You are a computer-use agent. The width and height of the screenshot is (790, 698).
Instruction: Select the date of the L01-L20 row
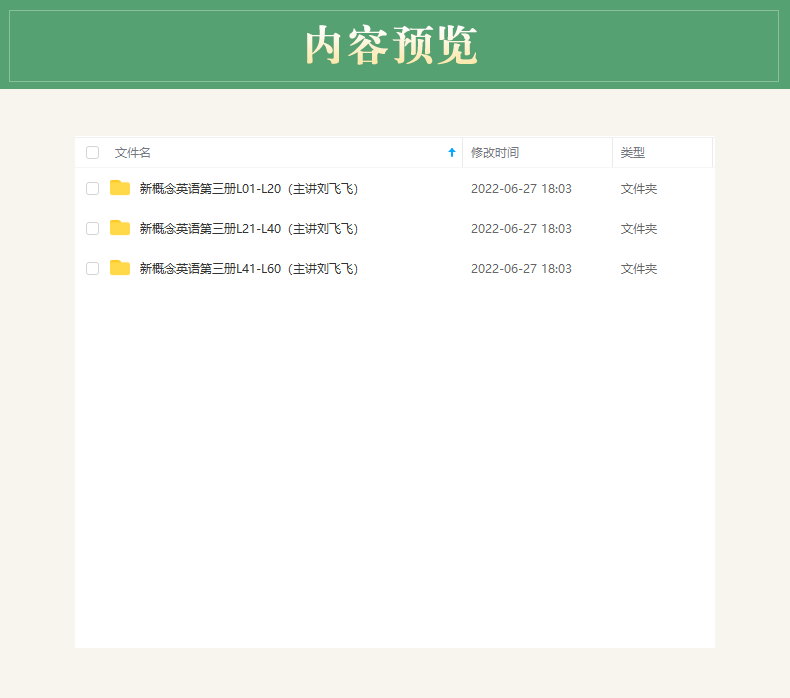coord(521,189)
